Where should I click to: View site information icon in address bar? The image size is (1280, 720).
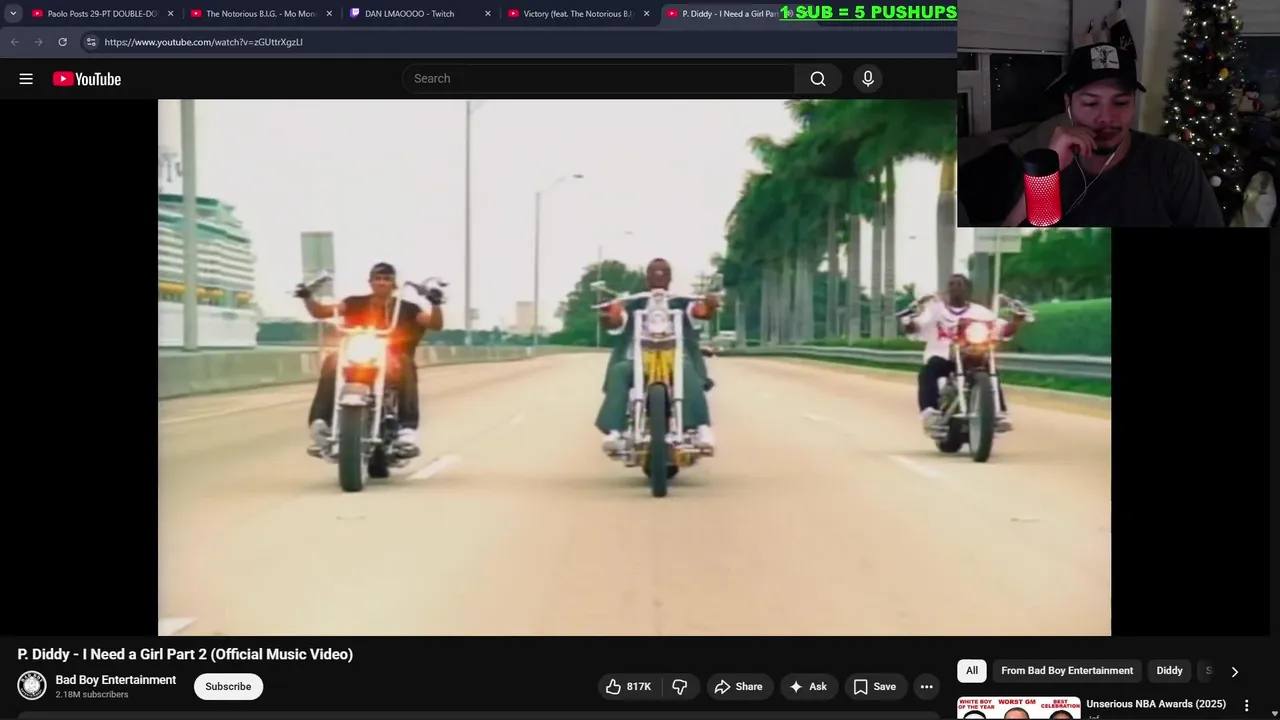(x=91, y=42)
